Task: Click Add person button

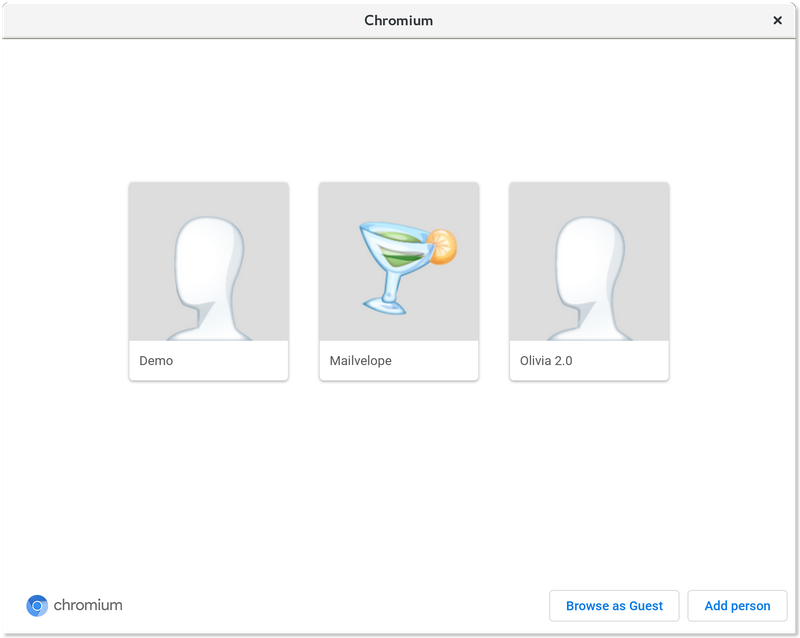Action: (x=737, y=606)
